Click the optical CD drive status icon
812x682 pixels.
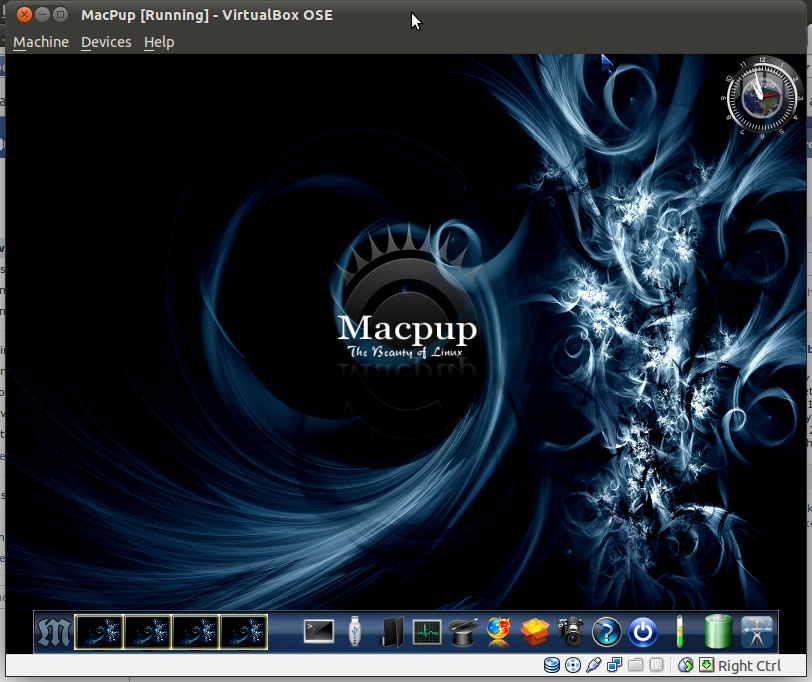click(573, 665)
